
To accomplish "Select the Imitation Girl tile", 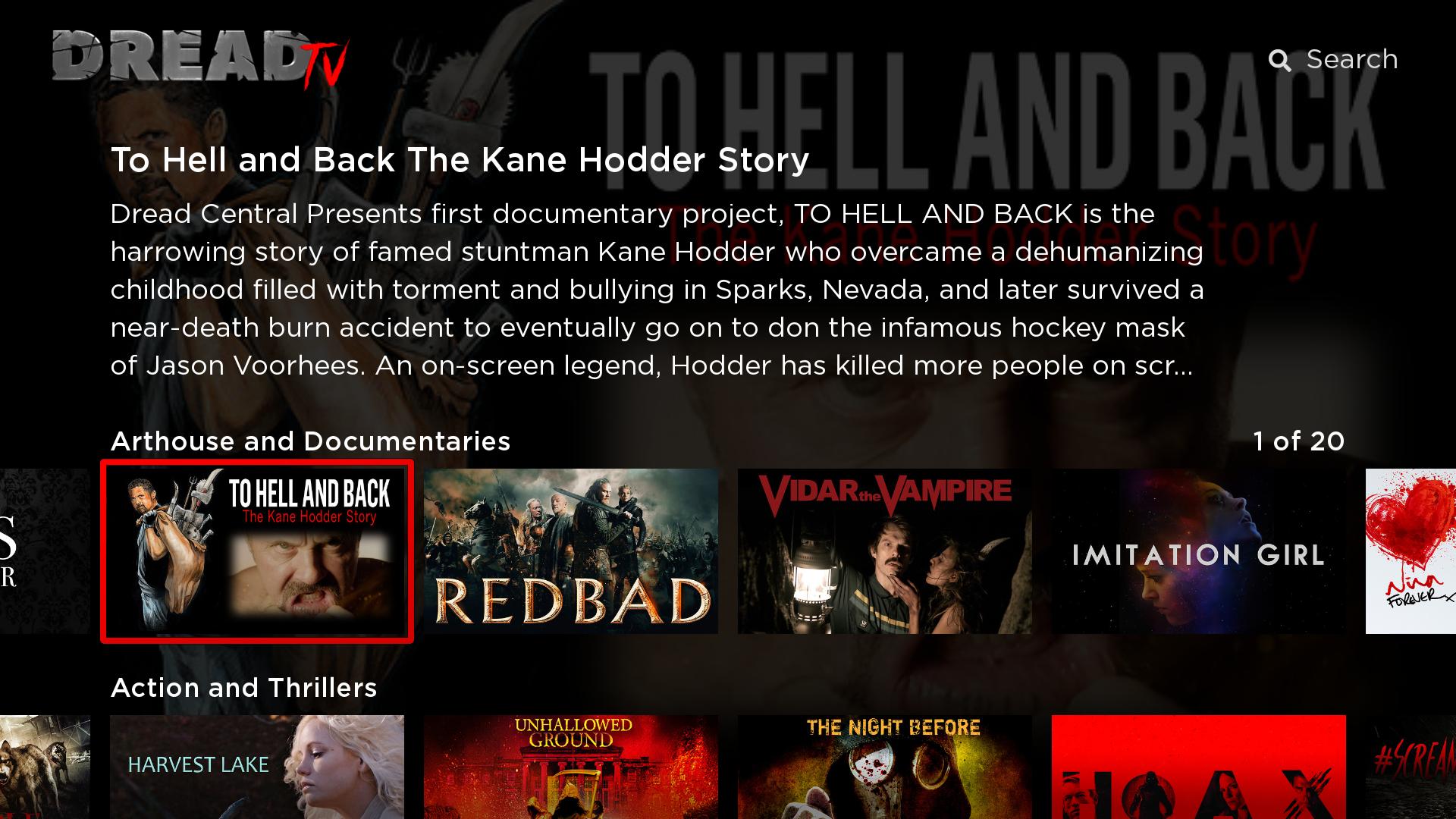I will tap(1199, 551).
